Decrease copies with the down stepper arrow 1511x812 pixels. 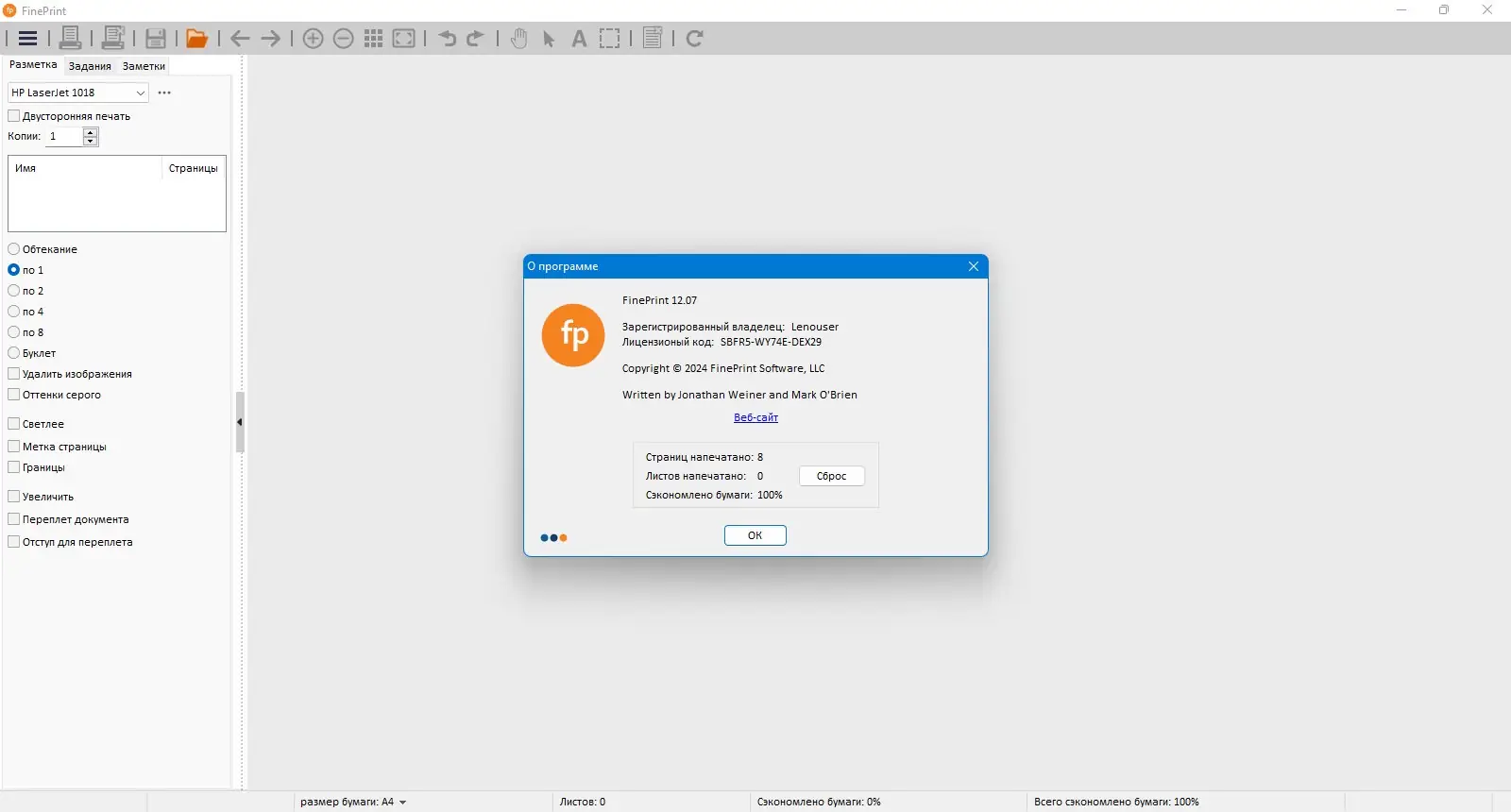[x=91, y=141]
